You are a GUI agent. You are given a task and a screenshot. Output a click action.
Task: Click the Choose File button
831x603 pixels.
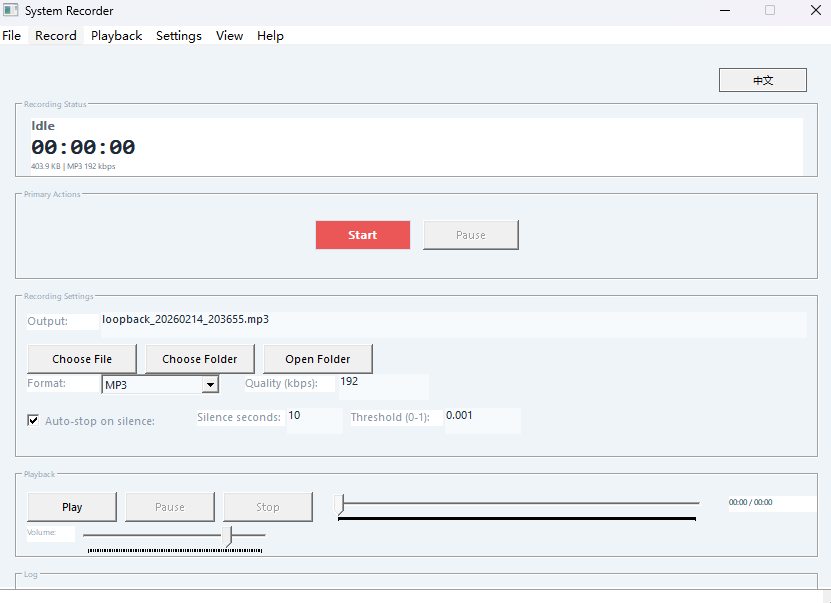[x=81, y=359]
